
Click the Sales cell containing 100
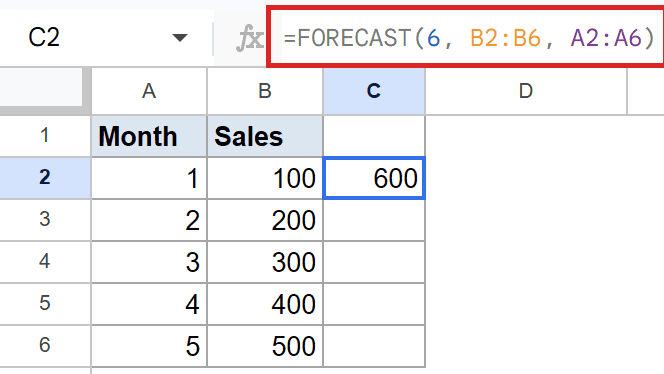pyautogui.click(x=265, y=177)
